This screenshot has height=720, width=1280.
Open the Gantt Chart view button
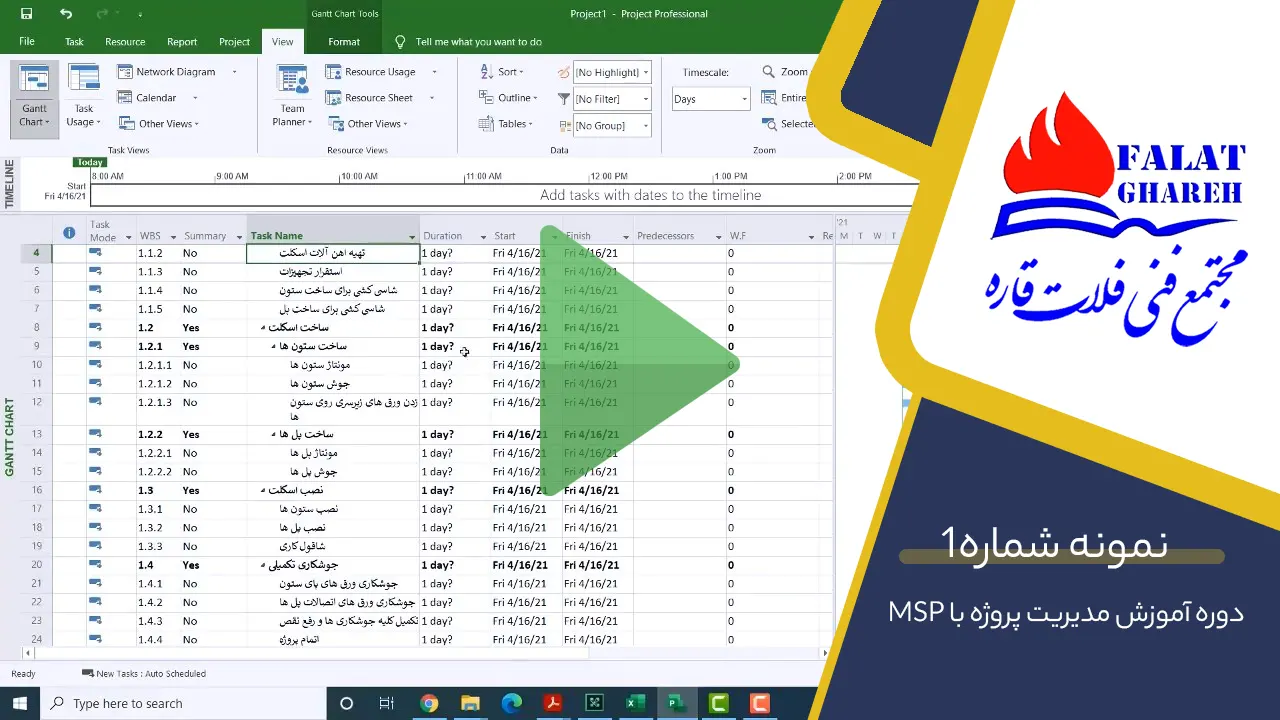coord(34,97)
